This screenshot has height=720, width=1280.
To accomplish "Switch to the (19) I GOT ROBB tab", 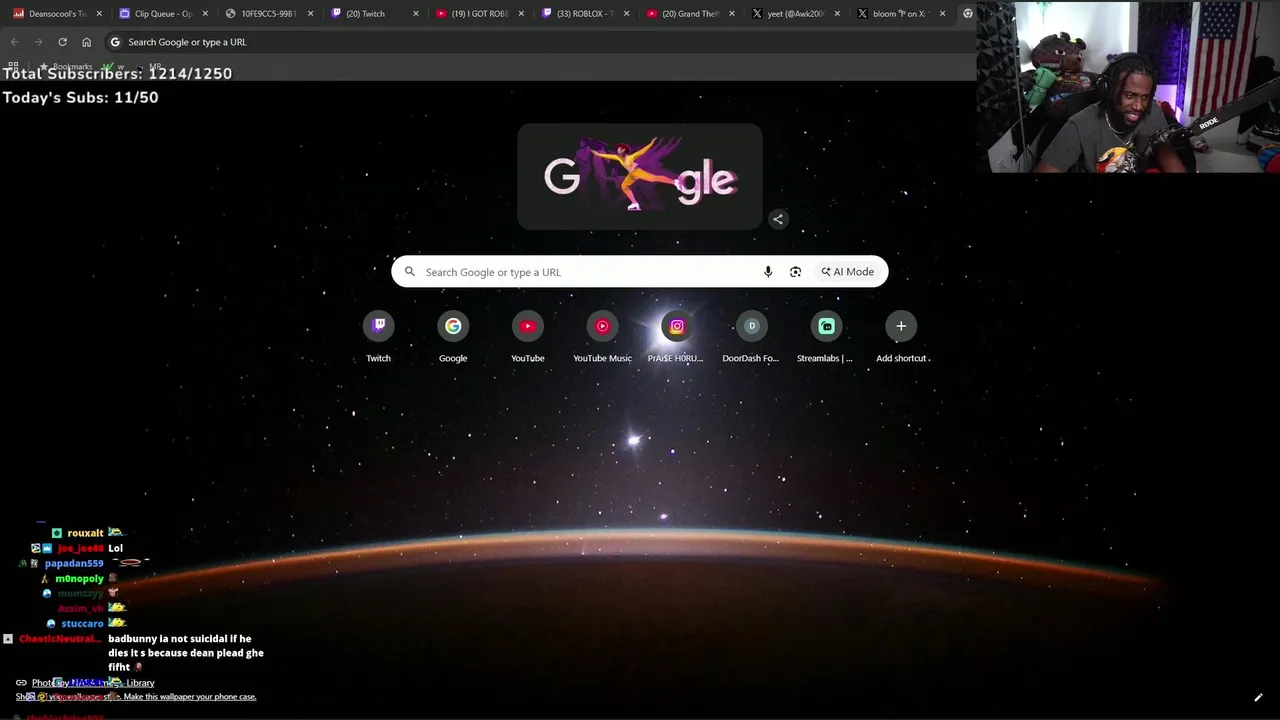I will [480, 14].
